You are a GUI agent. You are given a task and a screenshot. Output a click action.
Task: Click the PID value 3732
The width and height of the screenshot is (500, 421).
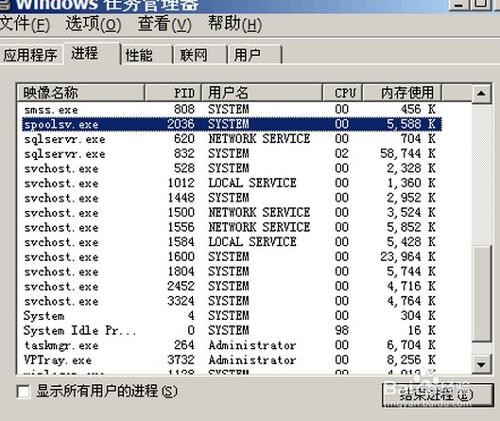181,360
